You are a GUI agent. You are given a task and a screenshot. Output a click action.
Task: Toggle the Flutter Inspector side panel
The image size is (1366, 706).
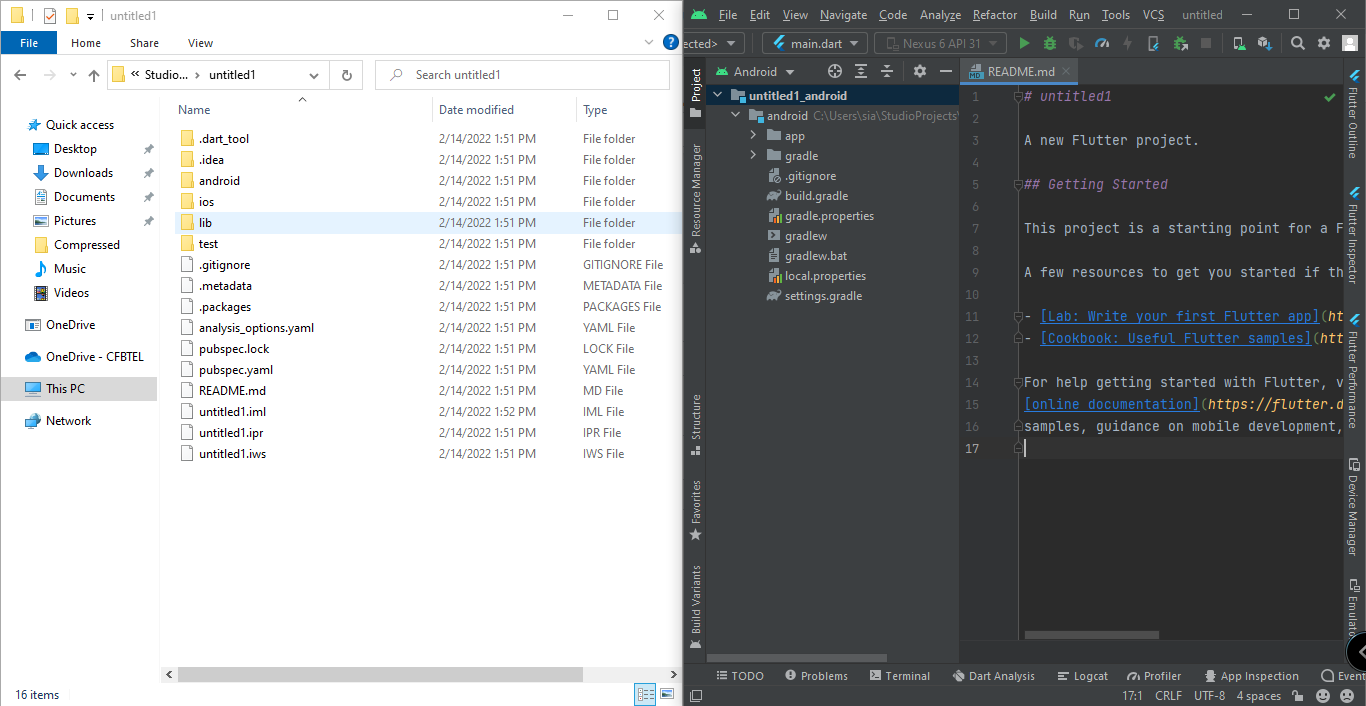click(x=1353, y=233)
